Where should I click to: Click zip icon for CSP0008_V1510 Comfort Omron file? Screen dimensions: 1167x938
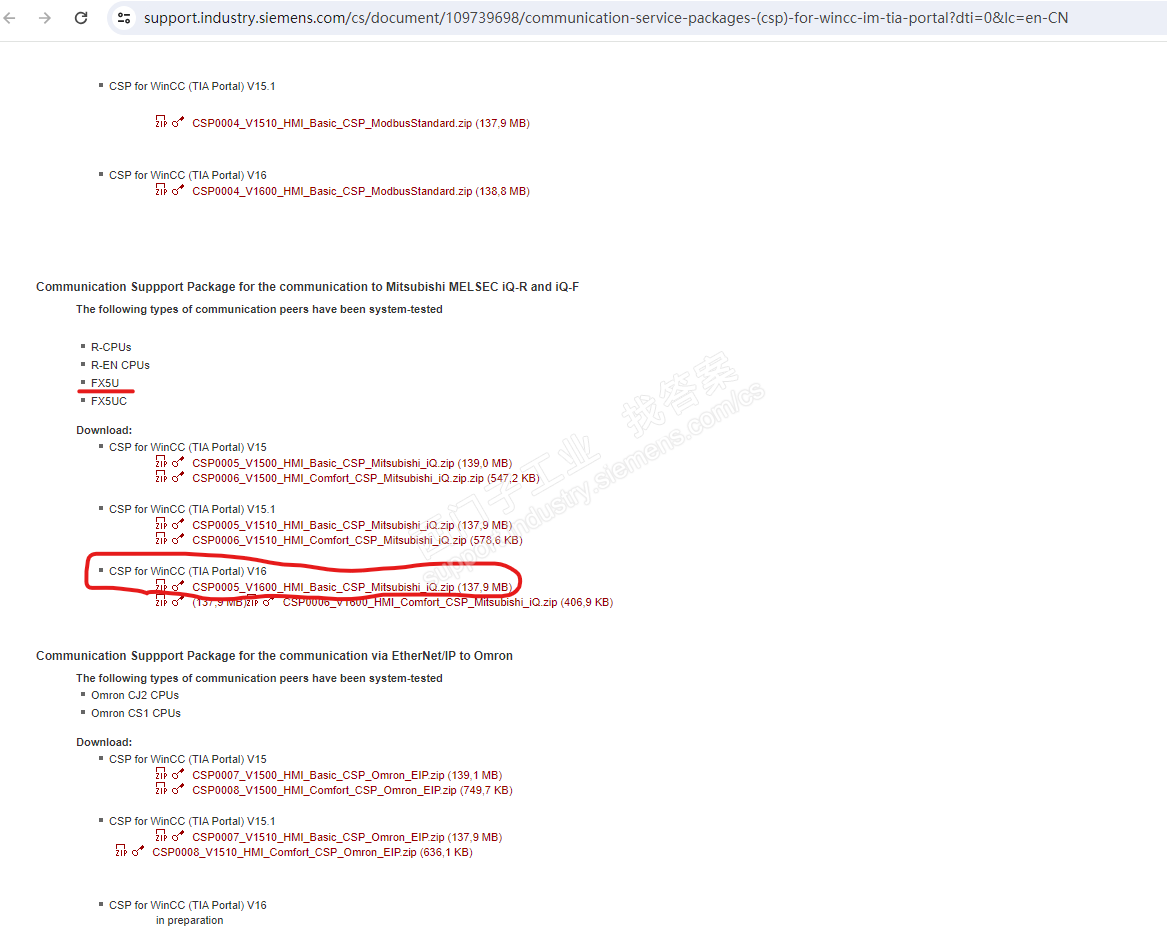[121, 850]
